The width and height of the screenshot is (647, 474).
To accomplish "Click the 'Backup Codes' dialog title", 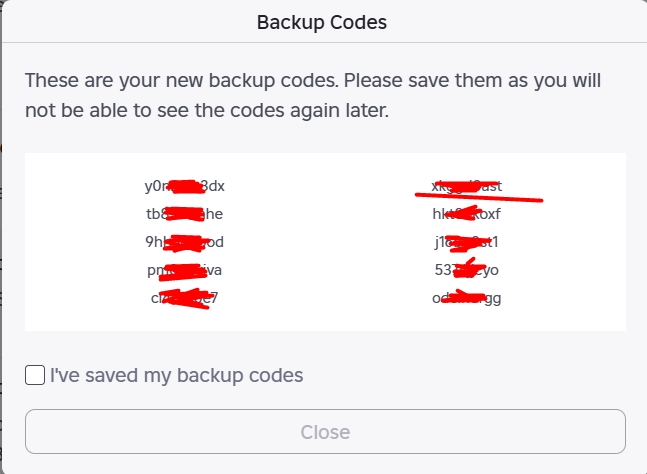I will 322,21.
